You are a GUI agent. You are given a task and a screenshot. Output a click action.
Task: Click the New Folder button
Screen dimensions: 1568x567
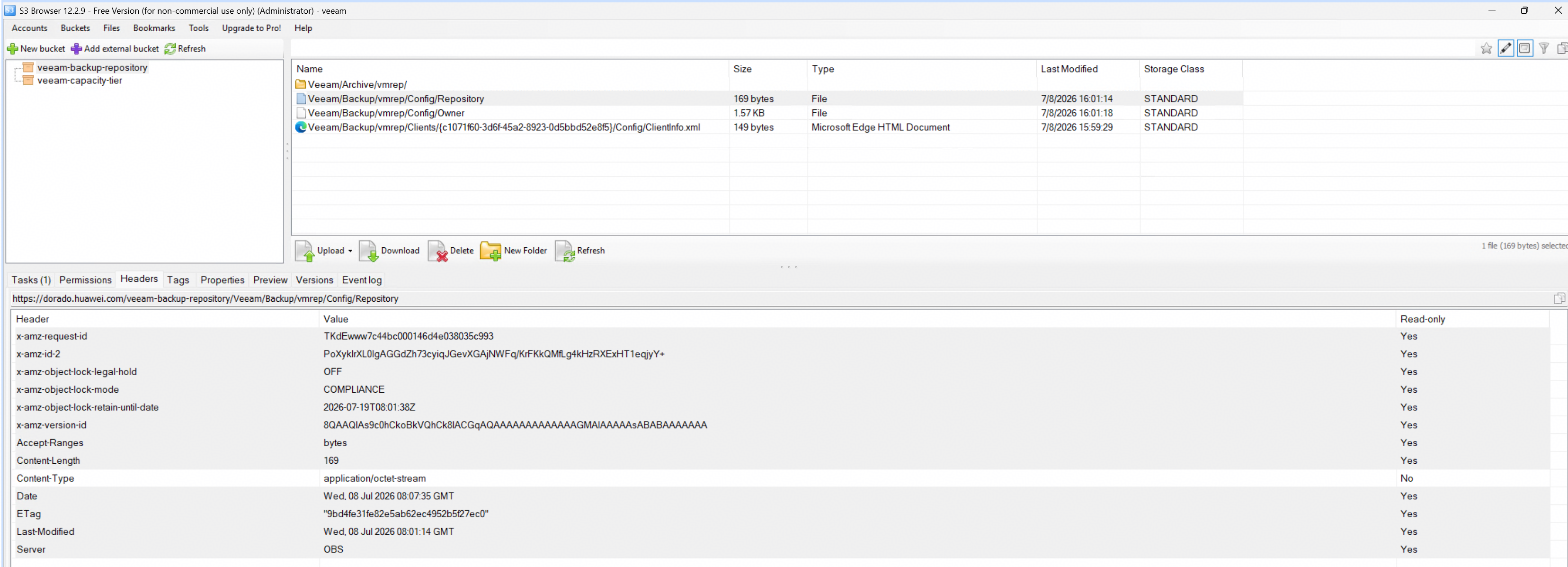click(x=514, y=251)
